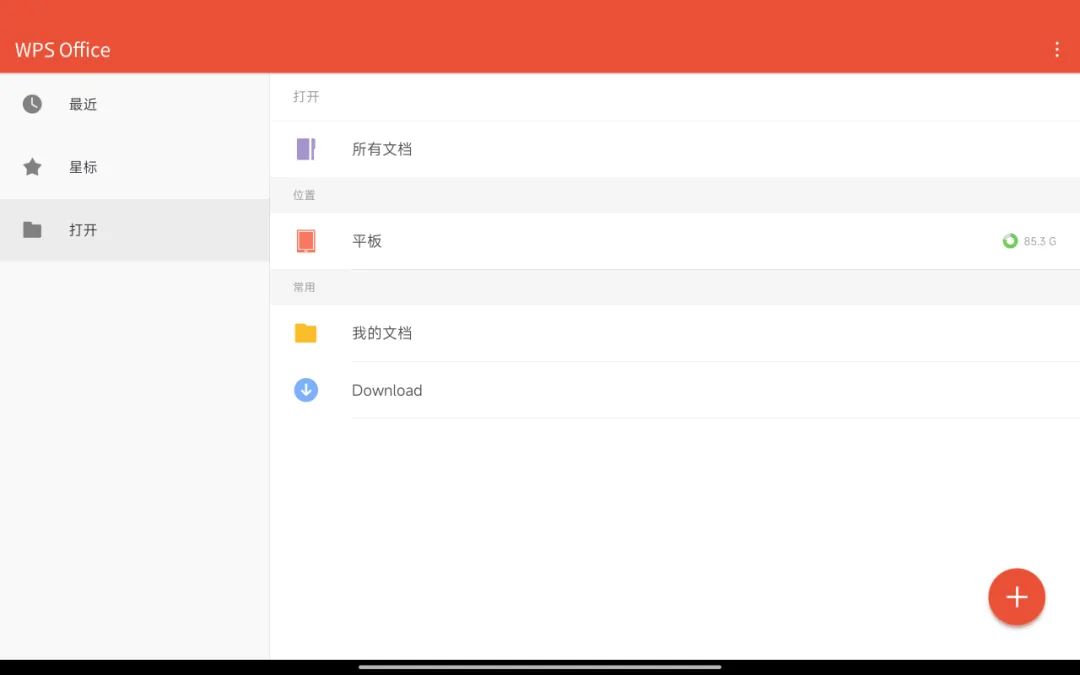The height and width of the screenshot is (675, 1080).
Task: Tap the purple 所有文档 notebook icon
Action: point(306,149)
